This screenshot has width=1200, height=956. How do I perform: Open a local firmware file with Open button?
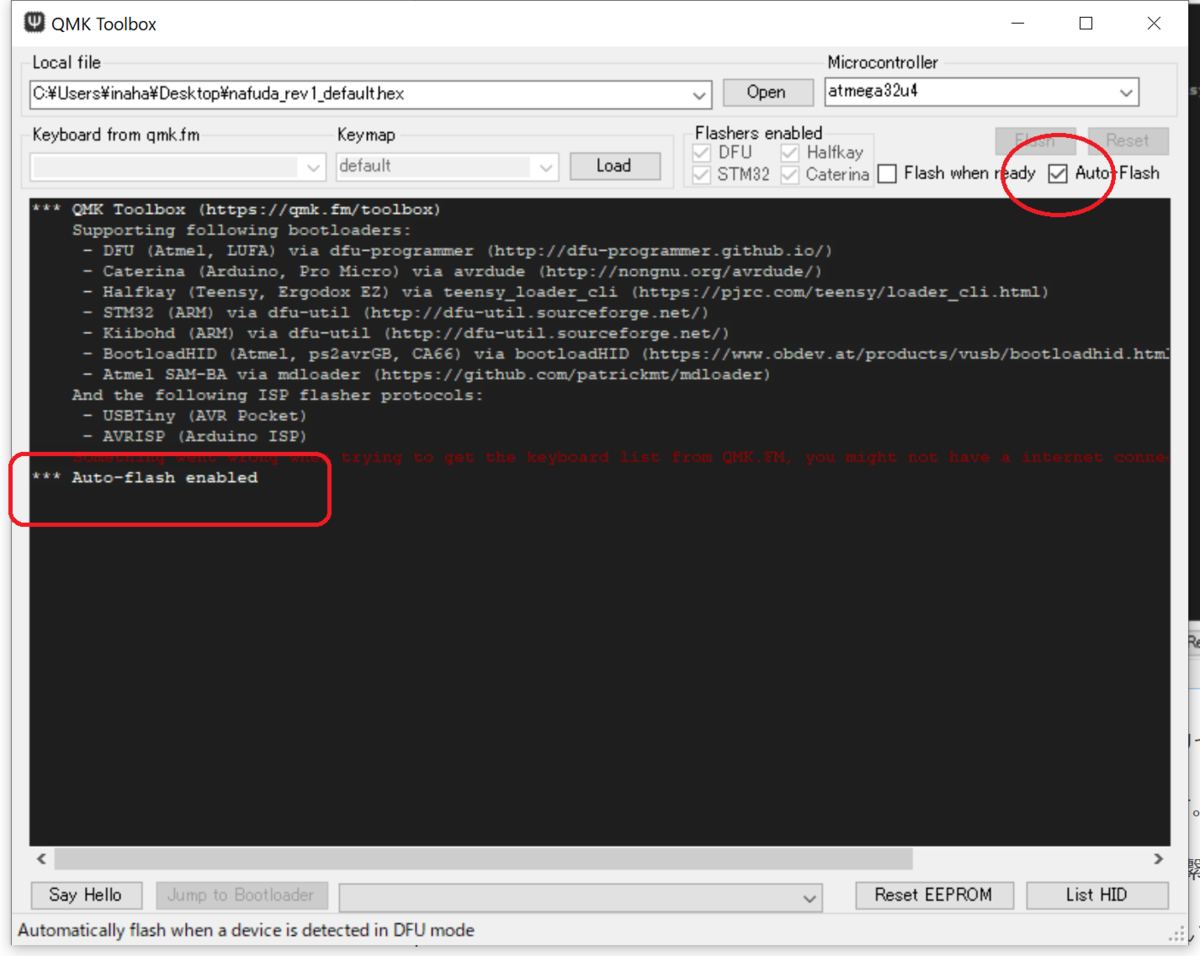click(766, 92)
